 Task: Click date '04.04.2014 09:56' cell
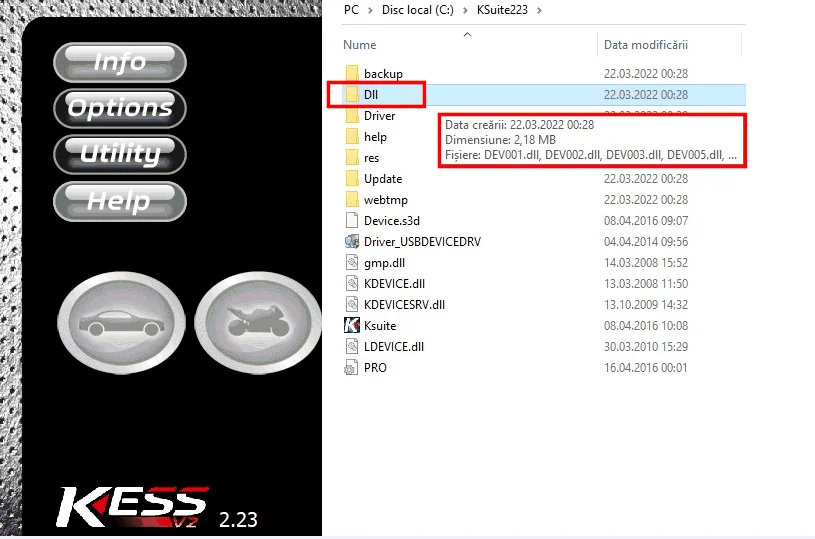click(646, 242)
